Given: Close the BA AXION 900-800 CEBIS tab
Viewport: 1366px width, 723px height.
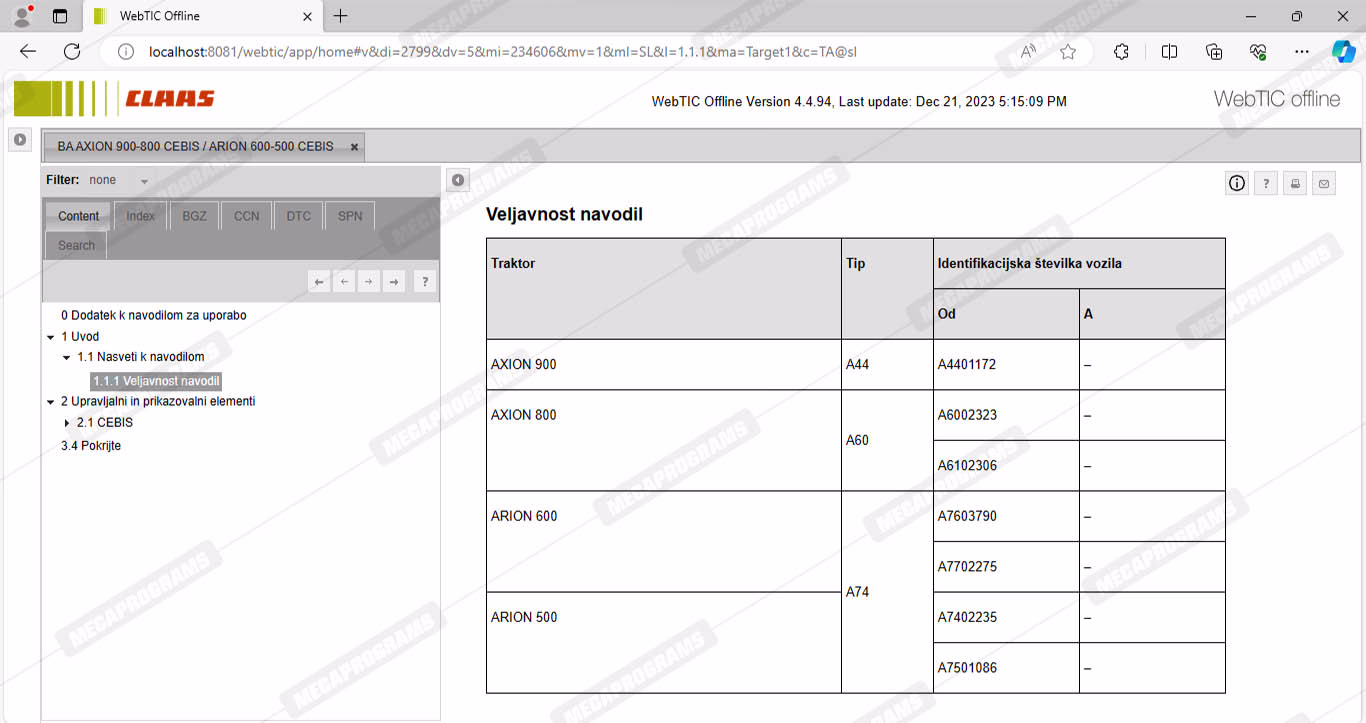Looking at the screenshot, I should click(354, 147).
